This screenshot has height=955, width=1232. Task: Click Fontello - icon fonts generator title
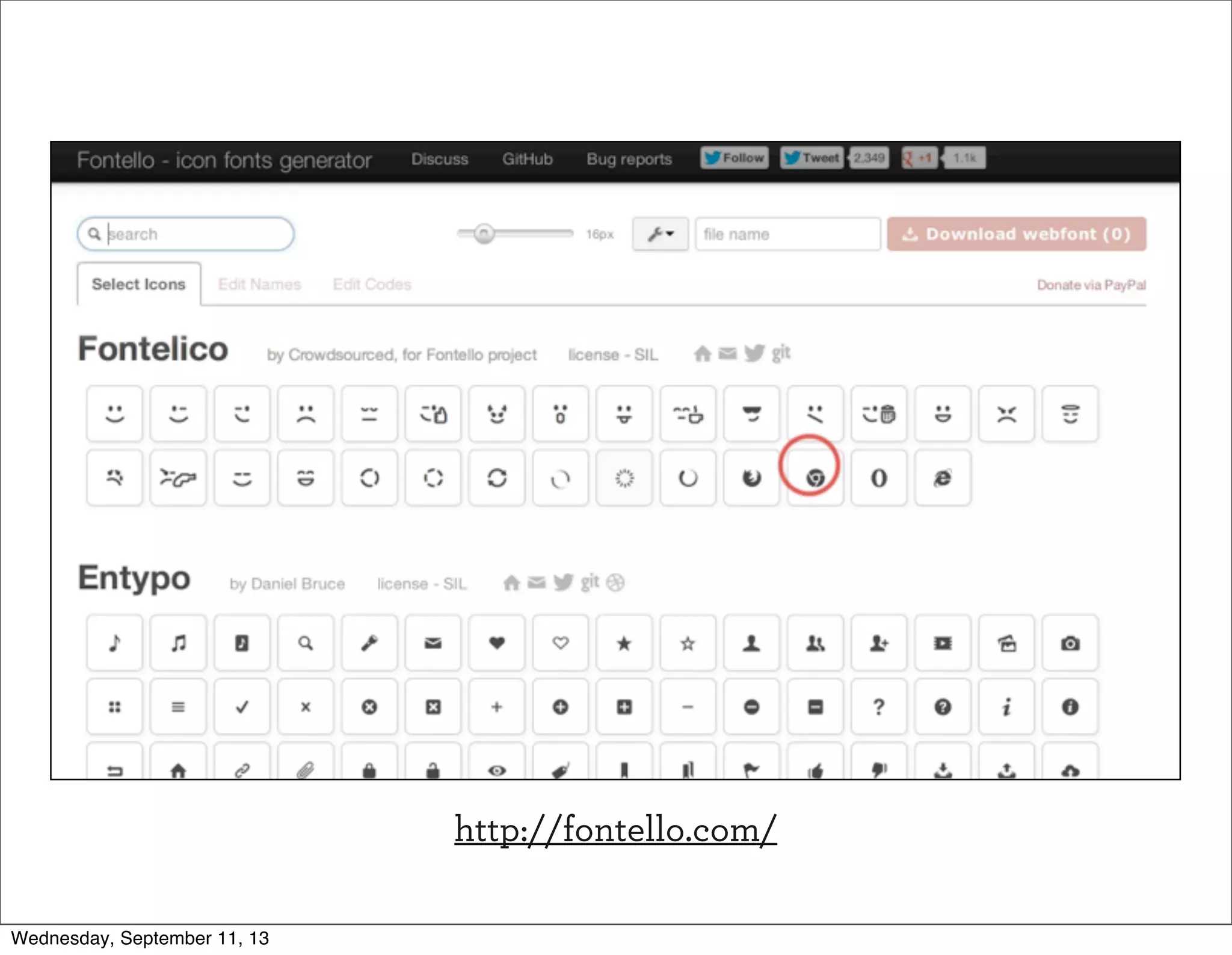pyautogui.click(x=224, y=160)
